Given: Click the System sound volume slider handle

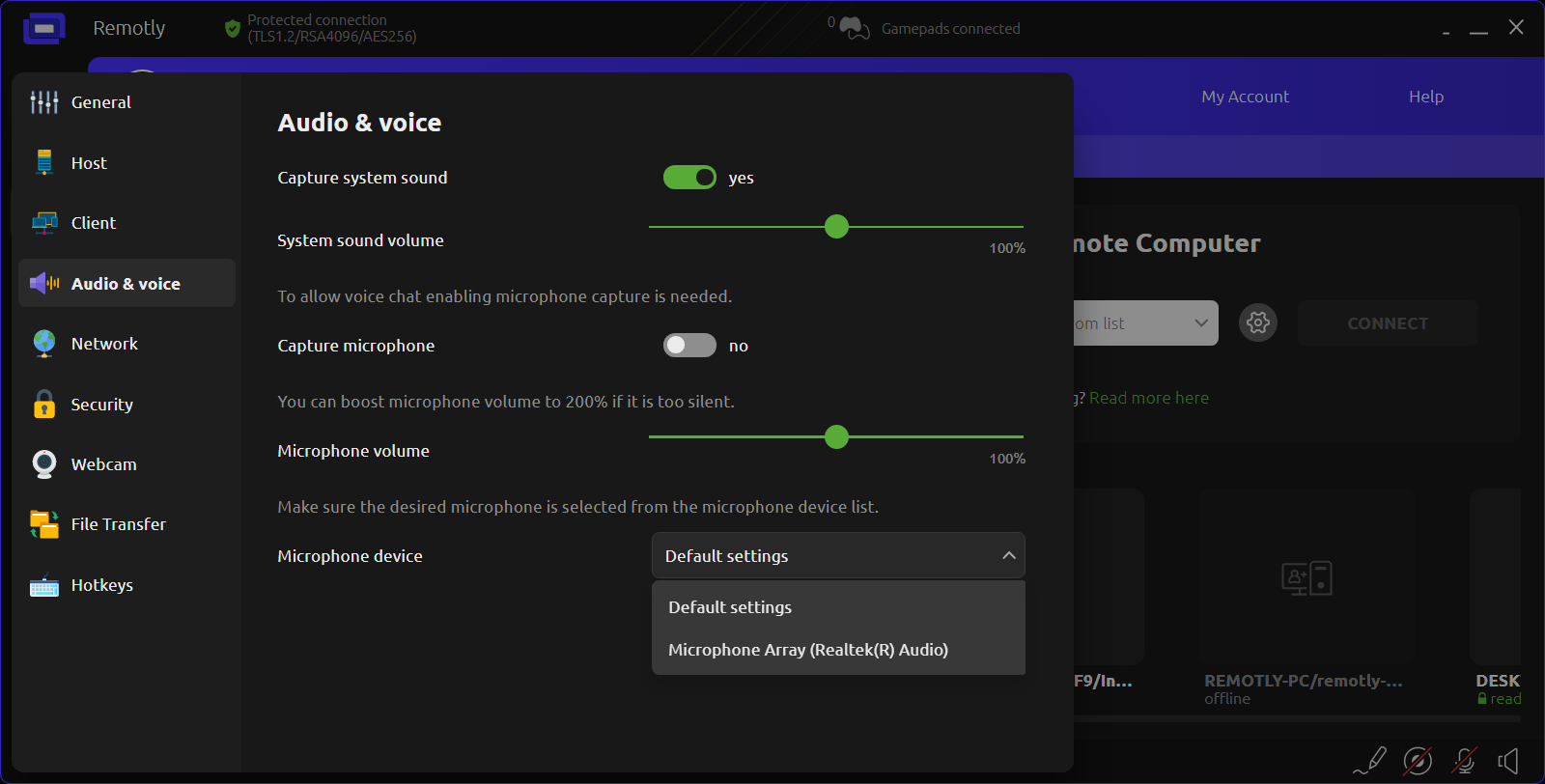Looking at the screenshot, I should click(x=836, y=227).
